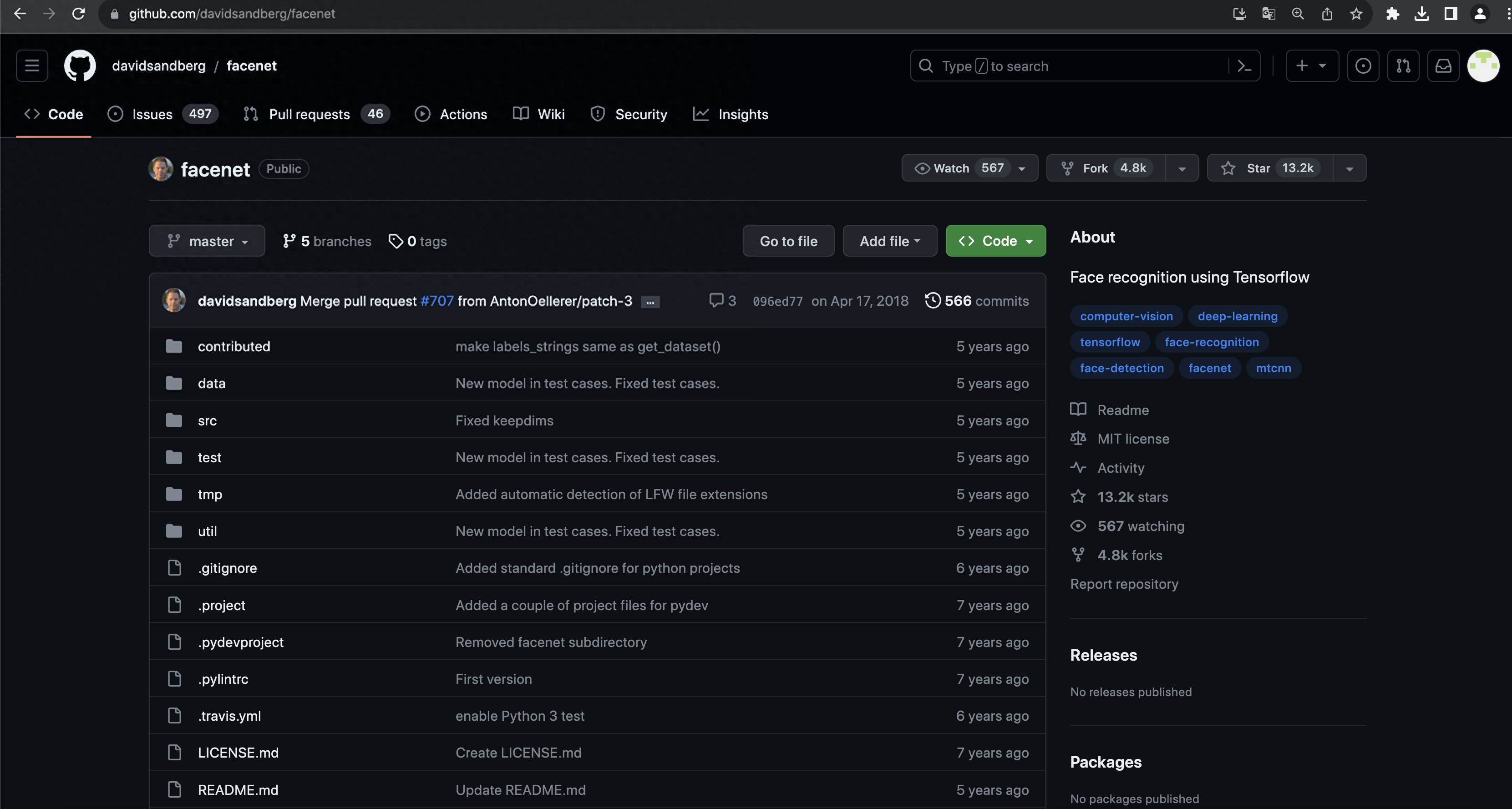Open the green Code dropdown
Viewport: 1512px width, 809px height.
pyautogui.click(x=995, y=241)
